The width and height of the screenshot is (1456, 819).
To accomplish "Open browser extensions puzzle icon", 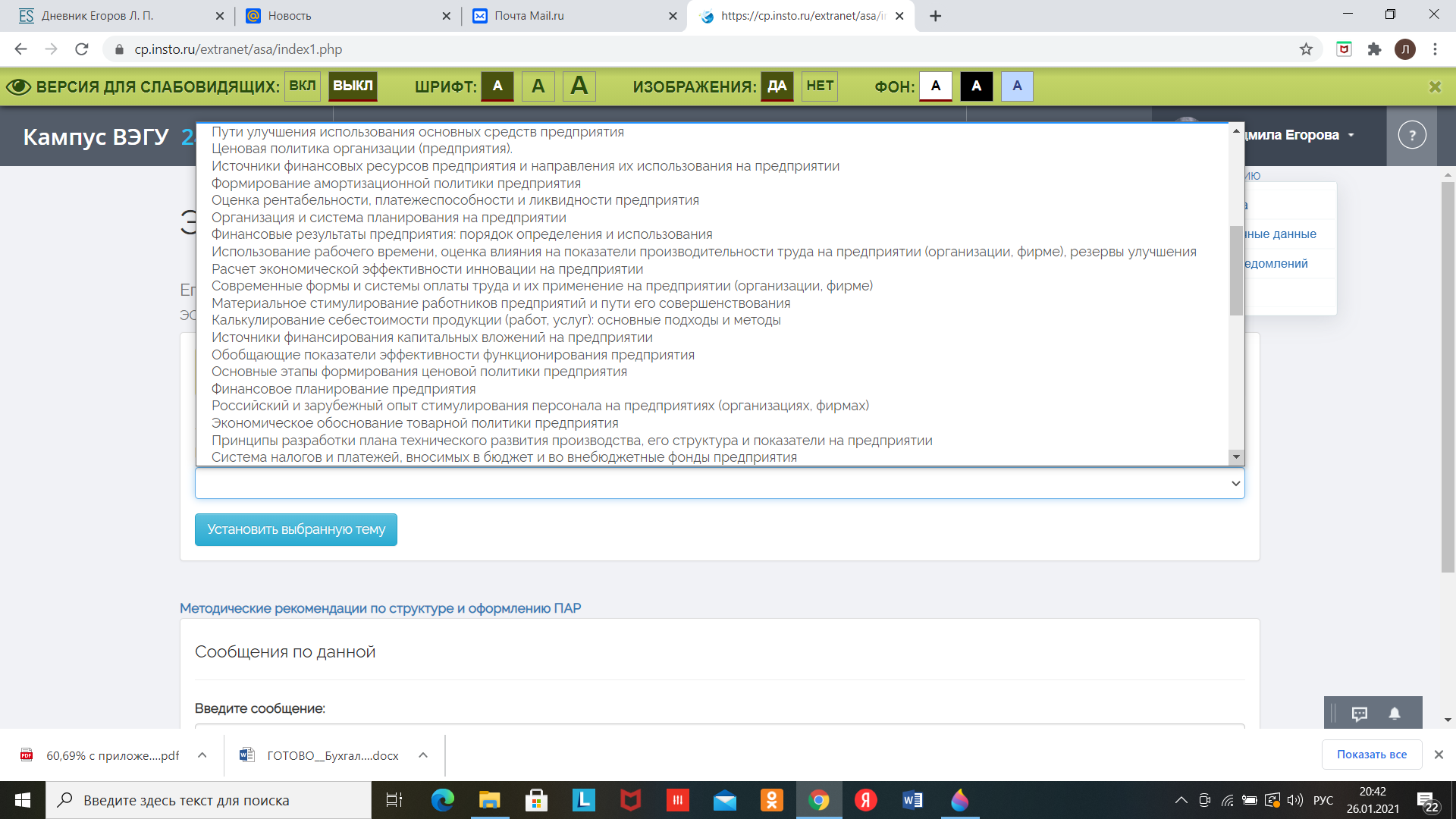I will [x=1374, y=49].
